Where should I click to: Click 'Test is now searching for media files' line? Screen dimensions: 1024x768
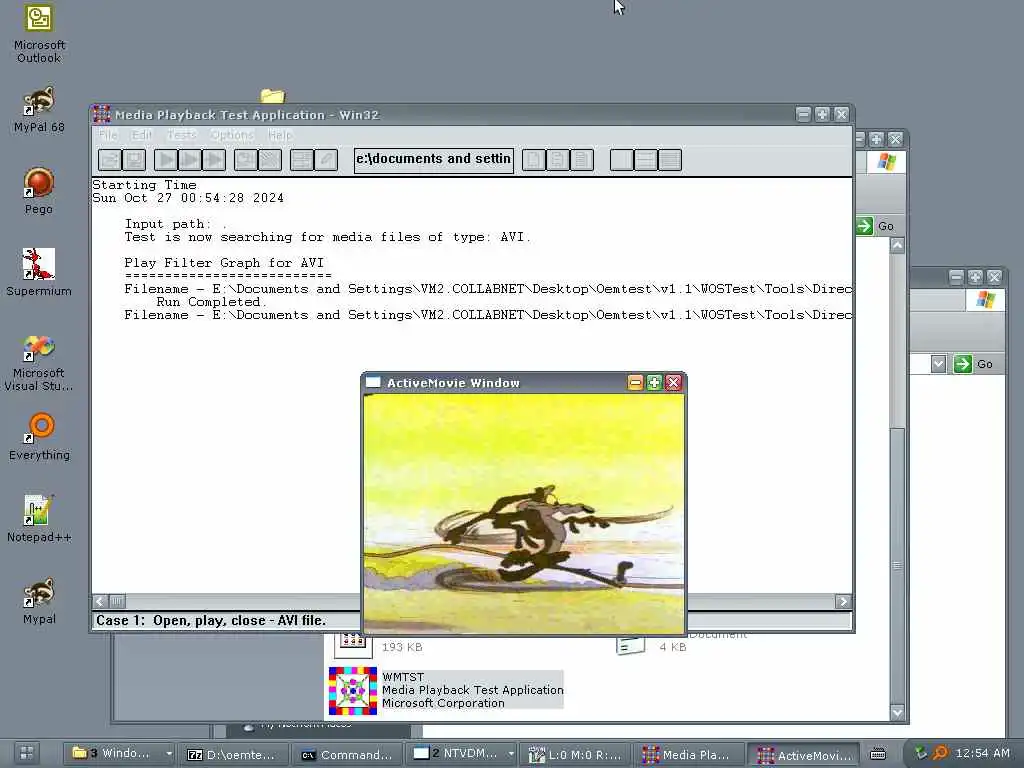(328, 237)
